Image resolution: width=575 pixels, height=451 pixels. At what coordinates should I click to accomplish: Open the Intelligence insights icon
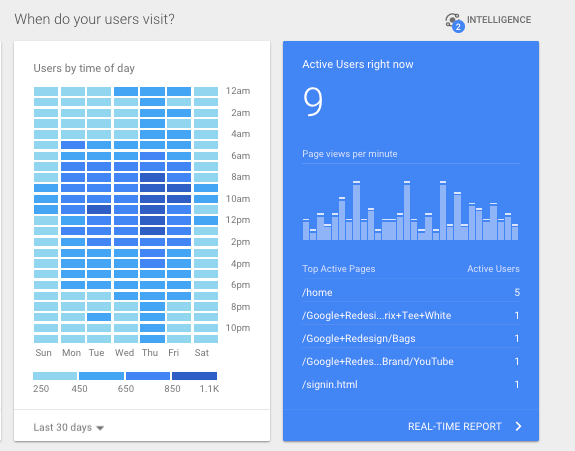[x=452, y=20]
